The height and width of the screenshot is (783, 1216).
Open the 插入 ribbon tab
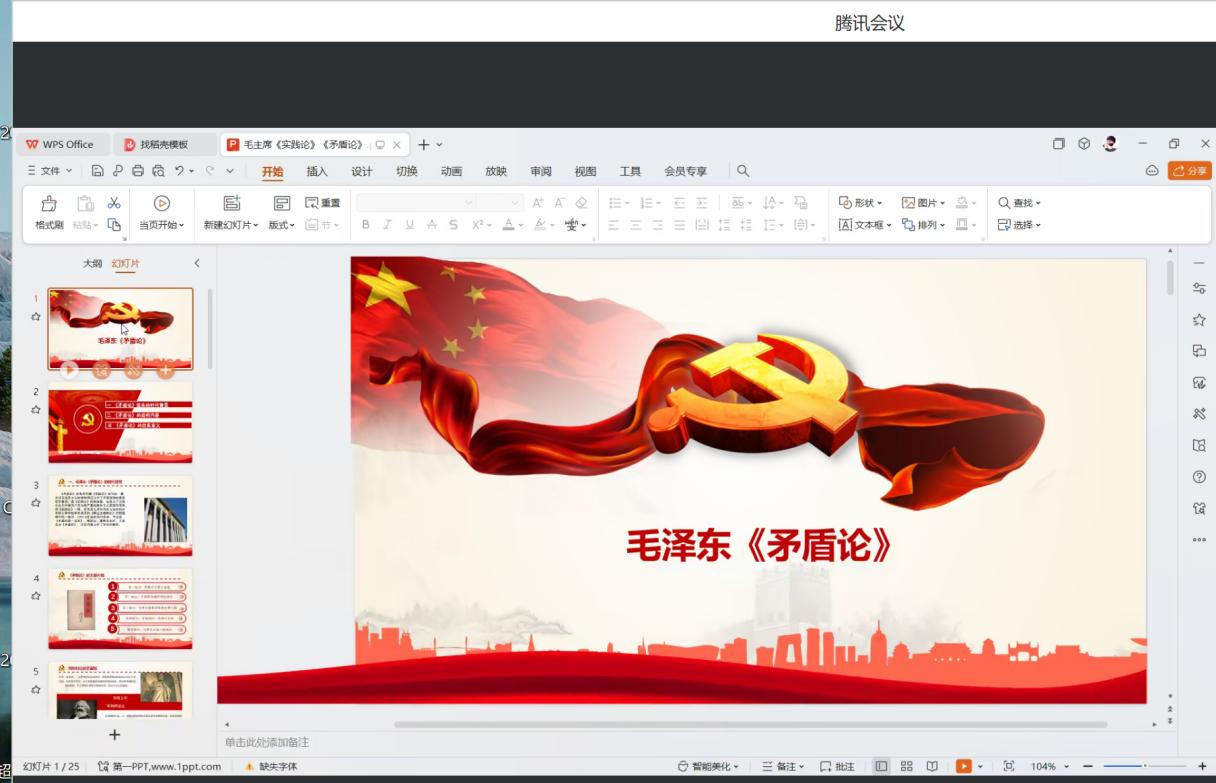pos(317,171)
